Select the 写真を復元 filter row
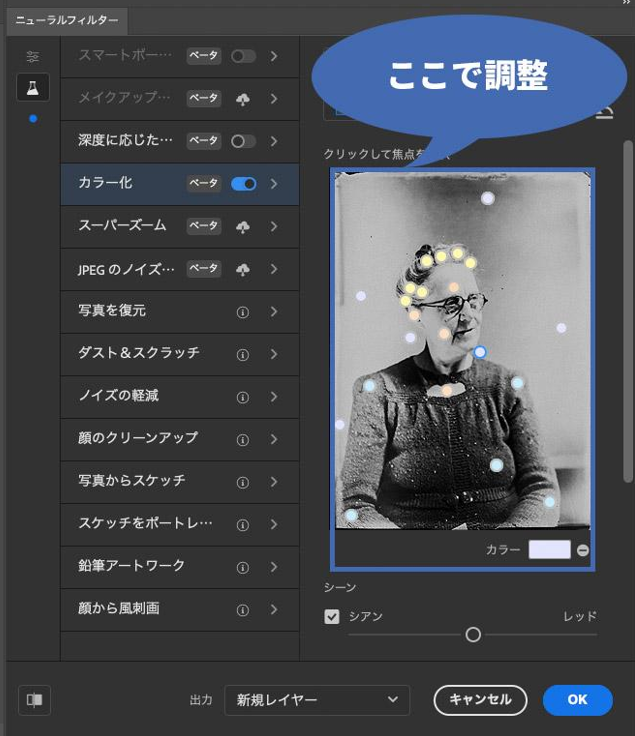The width and height of the screenshot is (635, 736). [180, 311]
